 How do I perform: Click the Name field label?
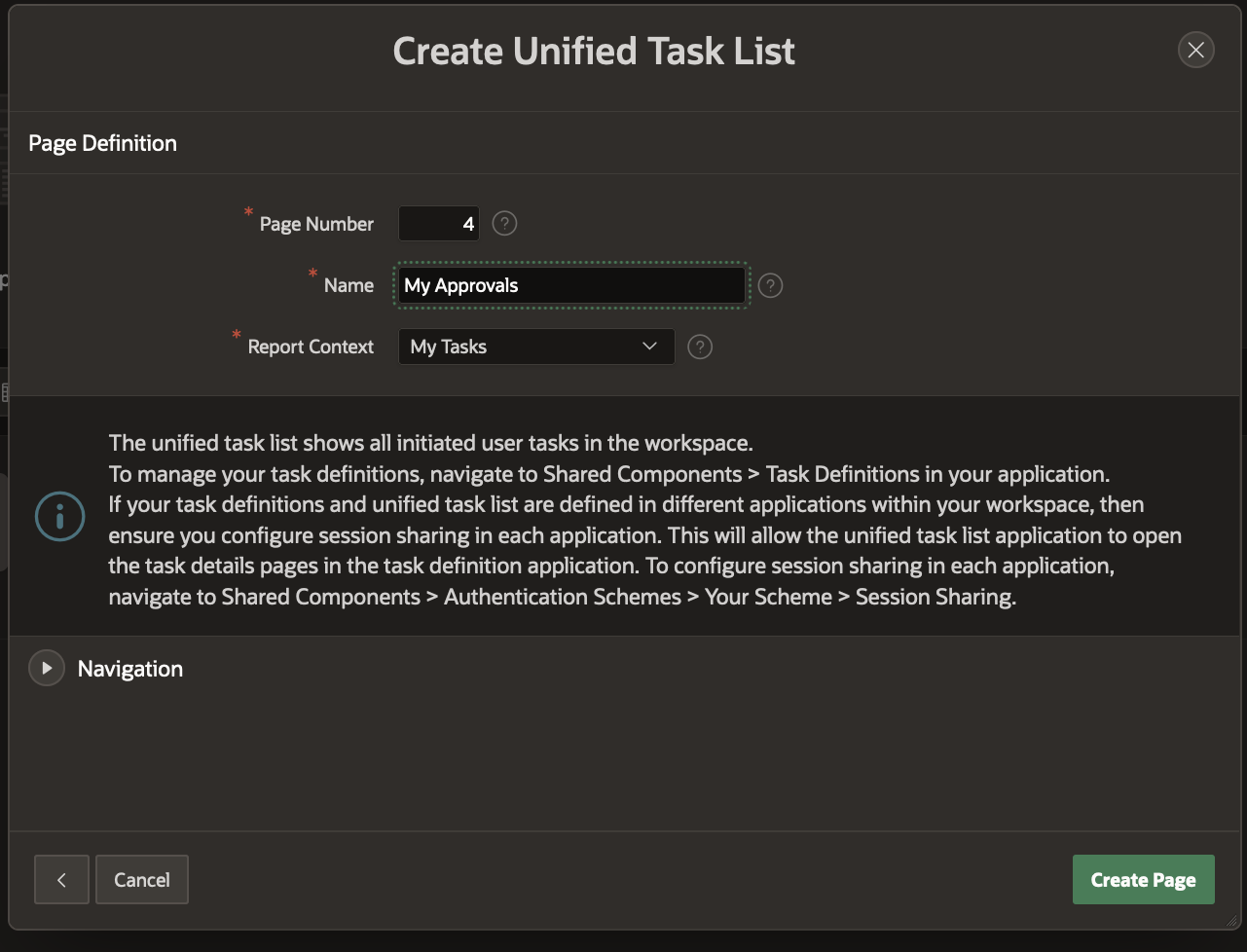pyautogui.click(x=348, y=285)
